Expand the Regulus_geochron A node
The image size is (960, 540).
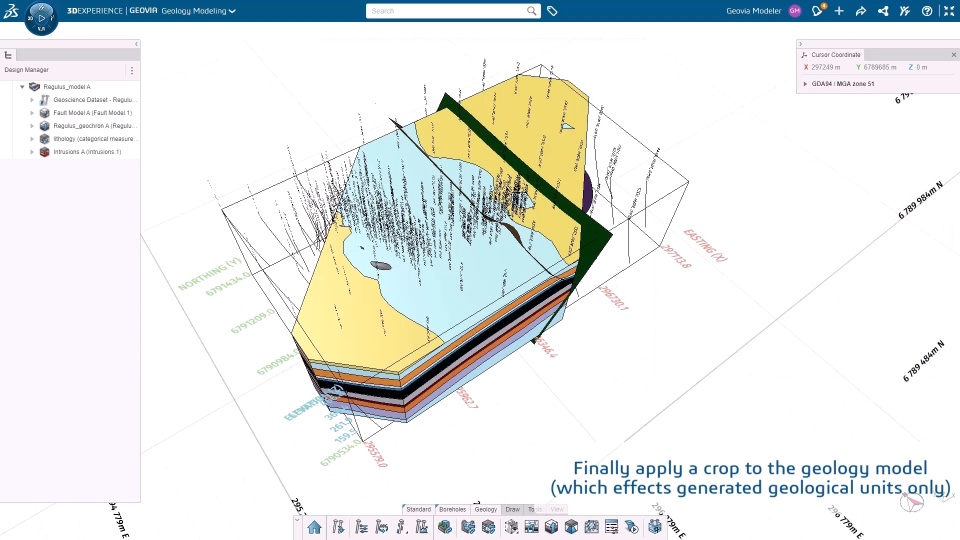tap(32, 126)
